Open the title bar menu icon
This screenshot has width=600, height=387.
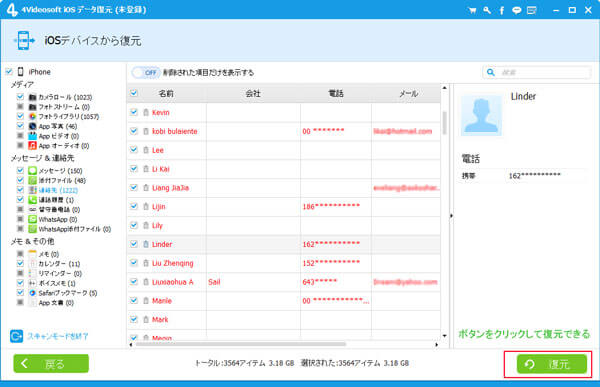click(532, 10)
